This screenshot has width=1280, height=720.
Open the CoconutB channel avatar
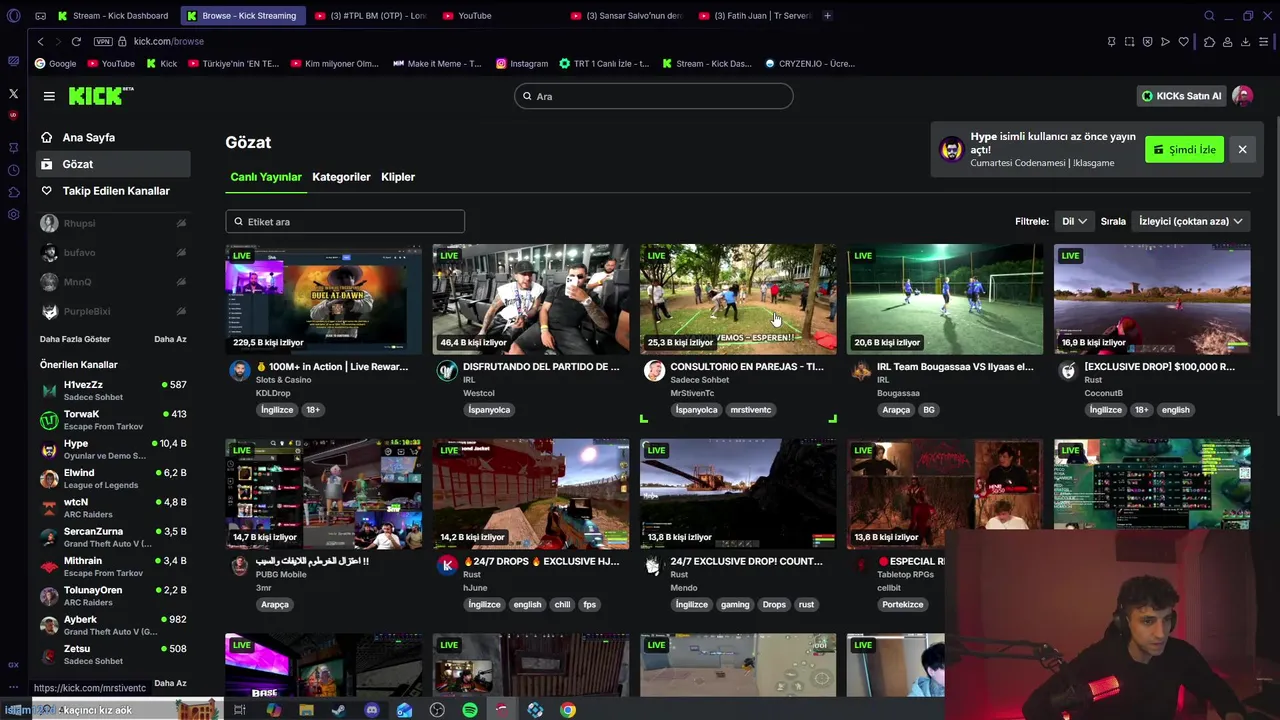[1068, 371]
